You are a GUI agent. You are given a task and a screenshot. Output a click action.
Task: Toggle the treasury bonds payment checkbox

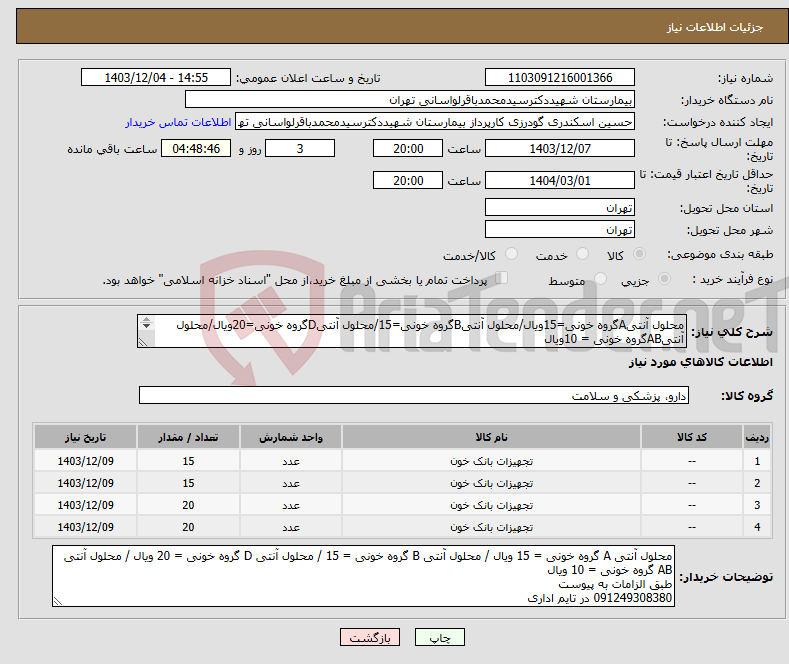click(x=501, y=278)
